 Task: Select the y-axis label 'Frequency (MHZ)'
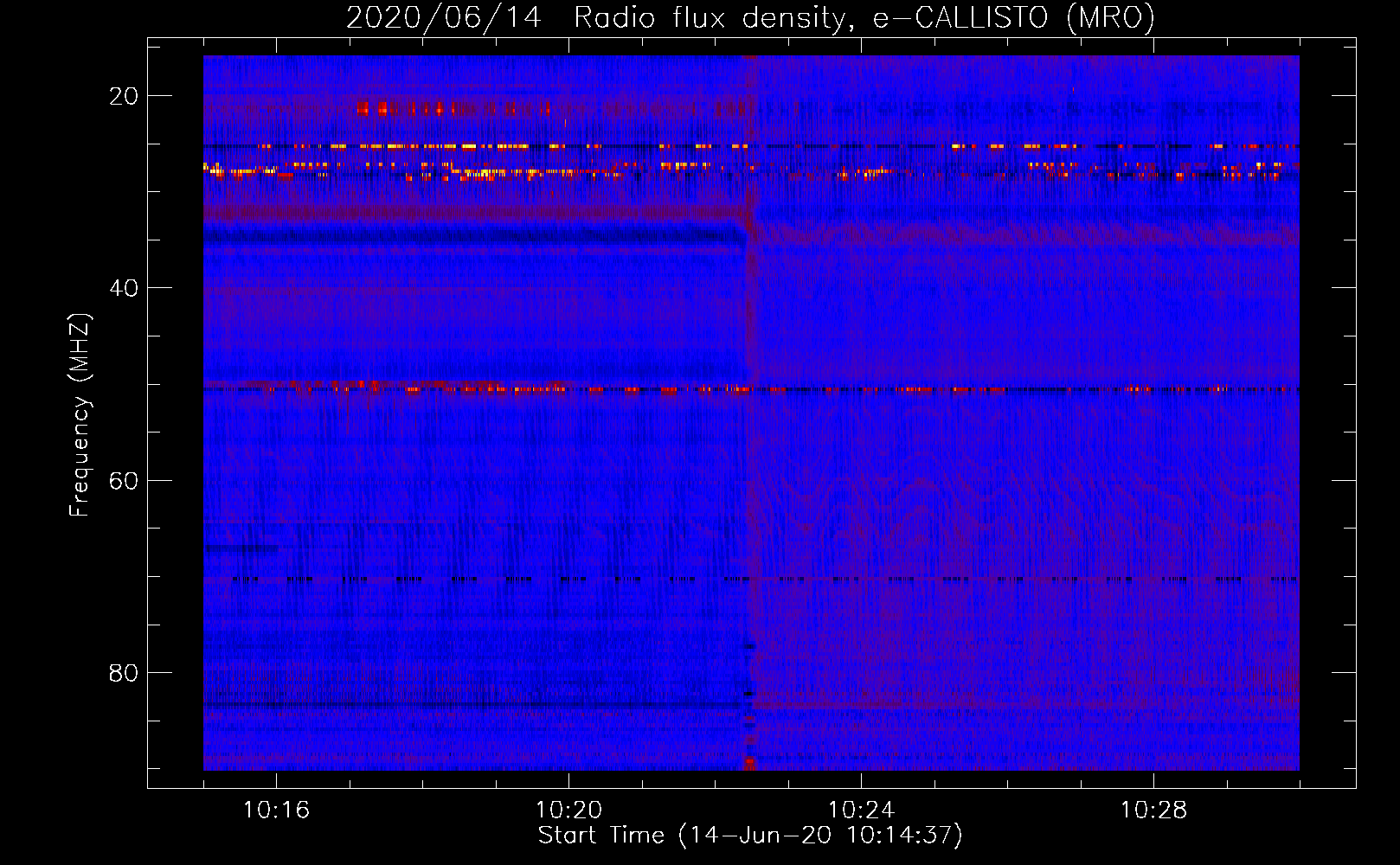(80, 415)
